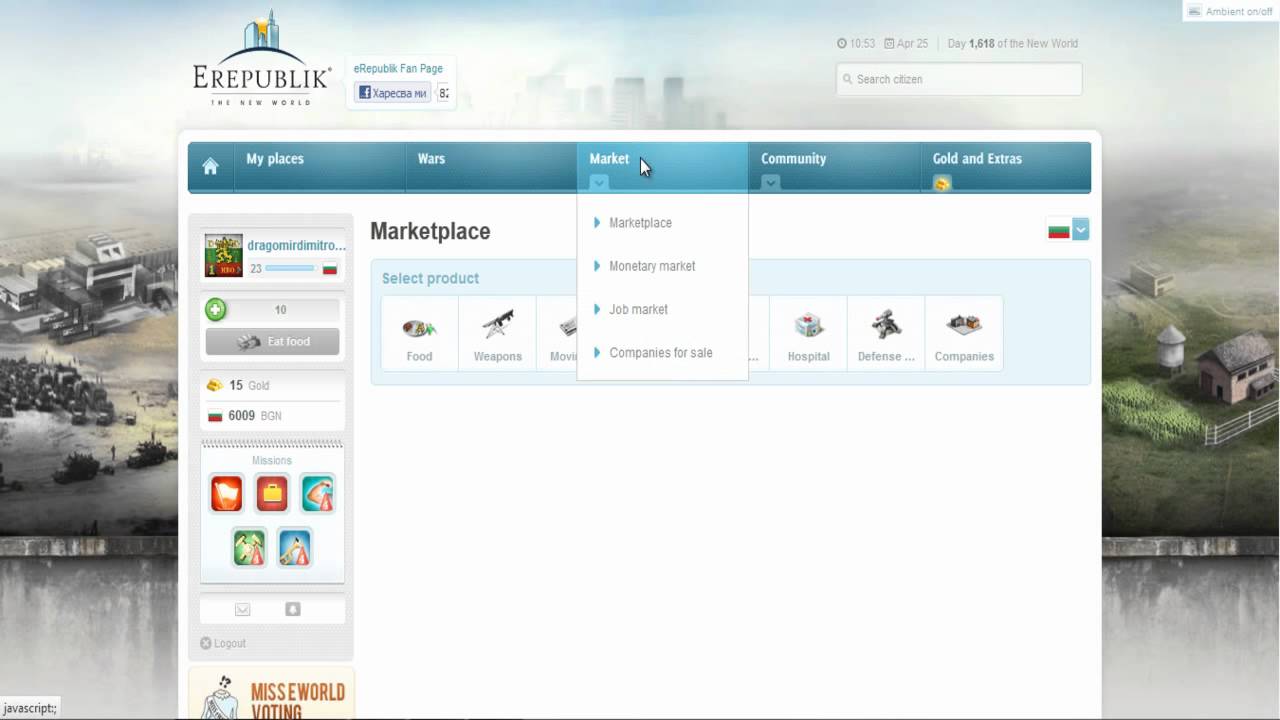
Task: Select Job market in the dropdown
Action: 638,309
